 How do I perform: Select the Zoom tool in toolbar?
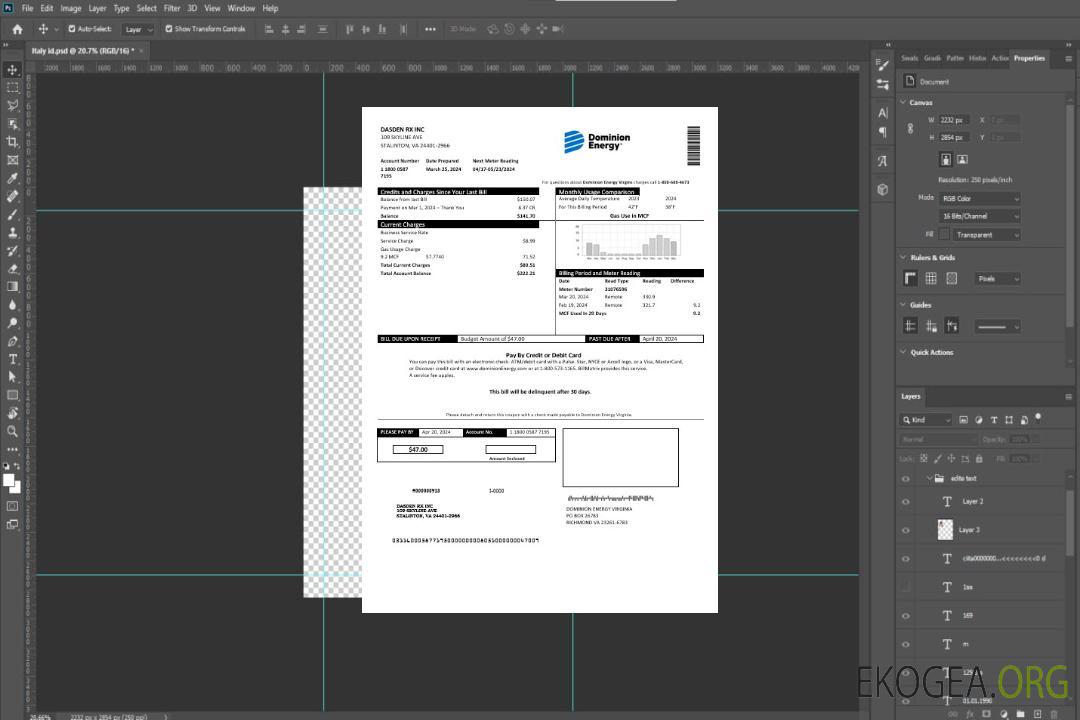tap(13, 431)
